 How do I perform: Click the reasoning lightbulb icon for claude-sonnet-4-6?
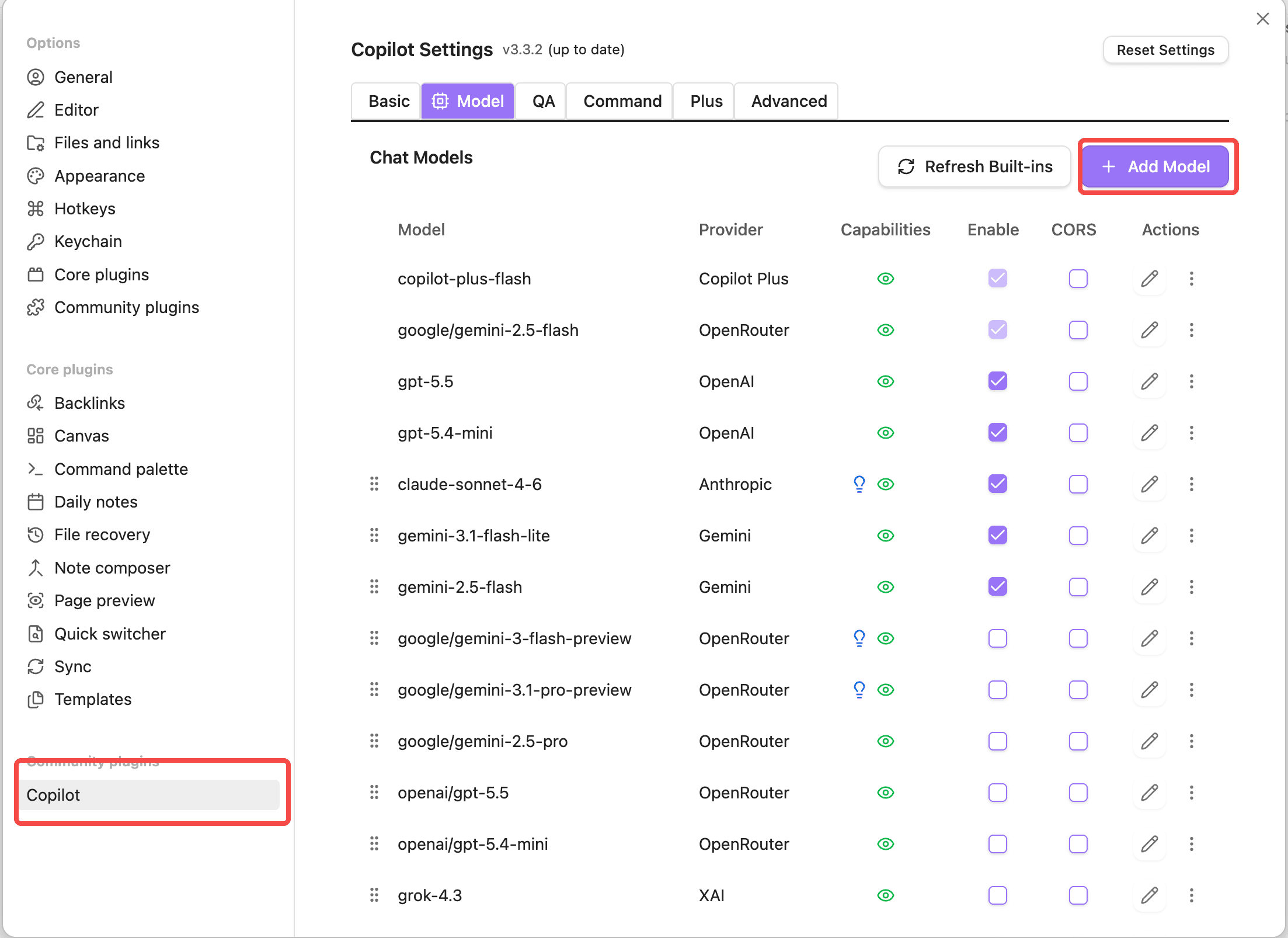[859, 484]
